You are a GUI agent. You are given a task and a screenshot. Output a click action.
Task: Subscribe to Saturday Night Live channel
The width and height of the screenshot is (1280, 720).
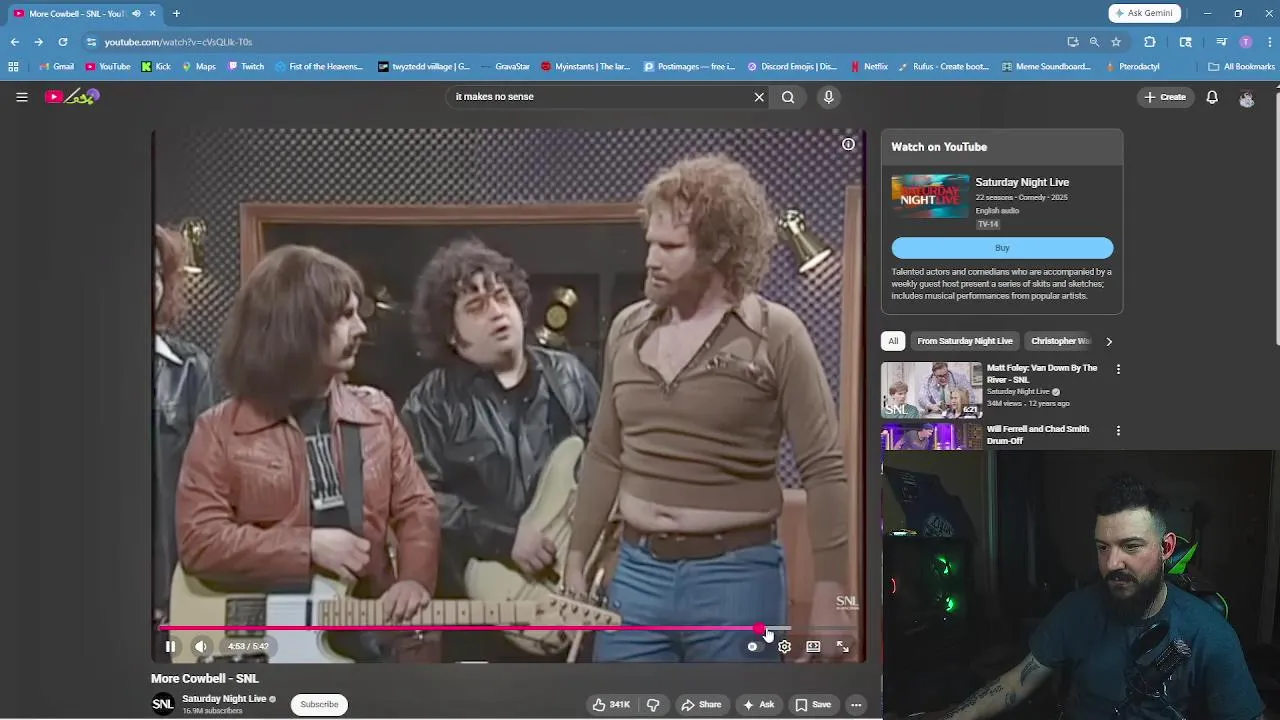319,705
